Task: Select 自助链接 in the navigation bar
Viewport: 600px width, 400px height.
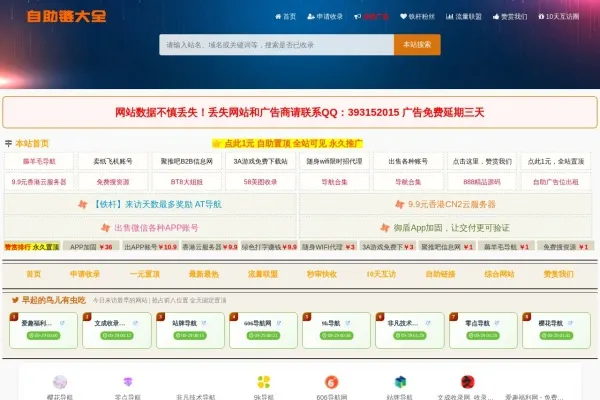Action: pos(440,274)
